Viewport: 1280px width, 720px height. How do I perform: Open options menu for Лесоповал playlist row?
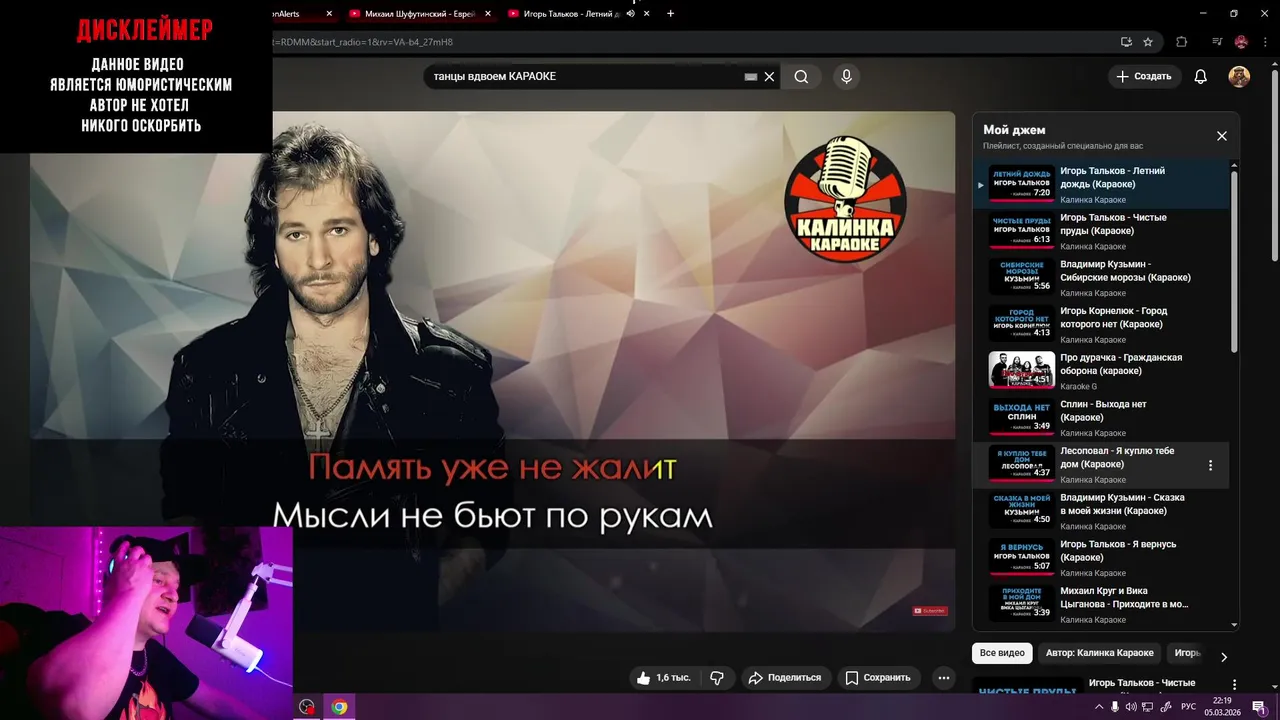click(1210, 465)
